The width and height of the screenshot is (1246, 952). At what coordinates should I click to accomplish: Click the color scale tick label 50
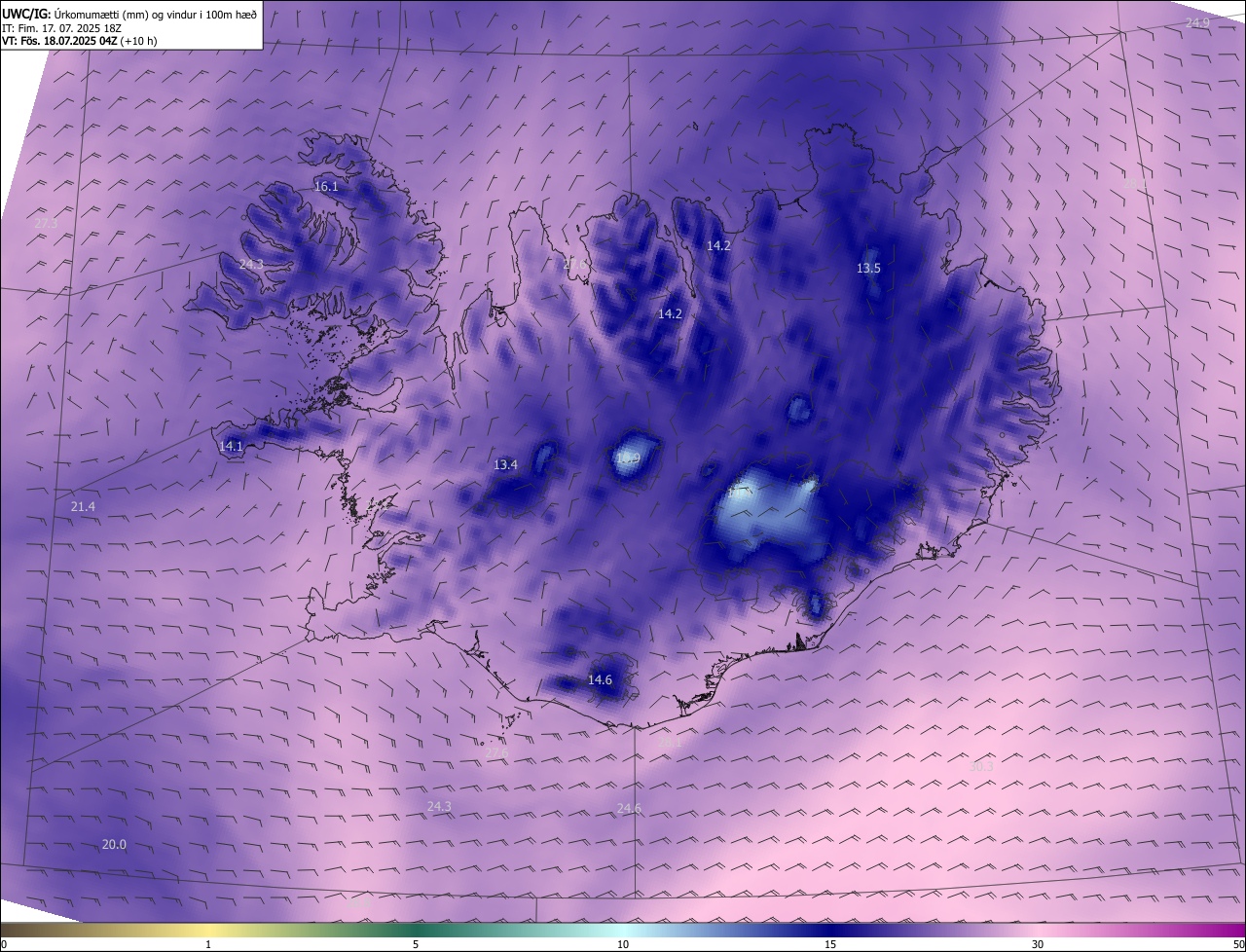click(1238, 944)
